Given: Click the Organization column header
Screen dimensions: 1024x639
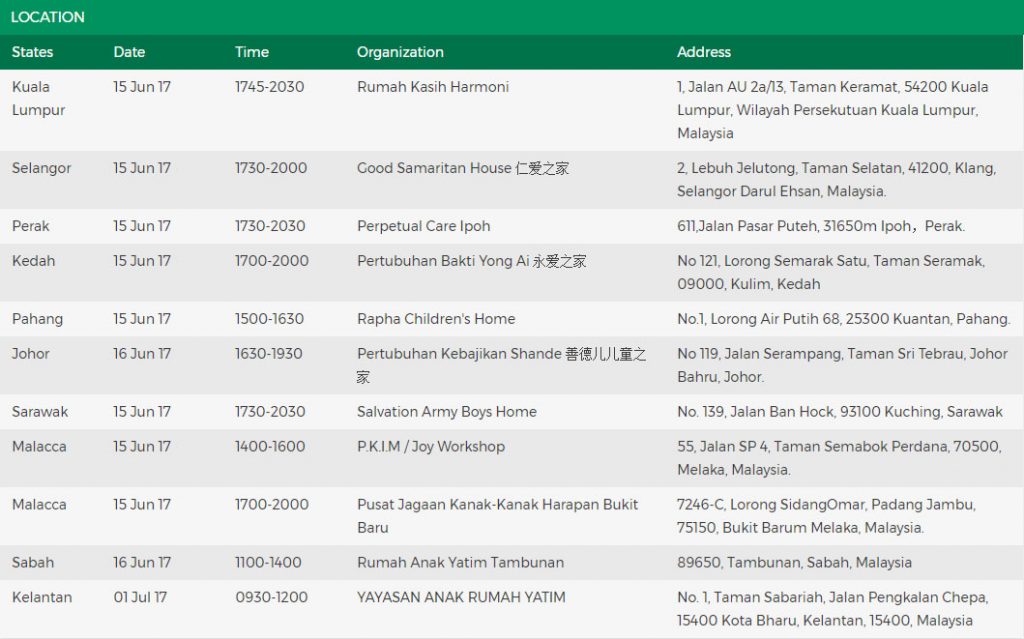Looking at the screenshot, I should (400, 52).
